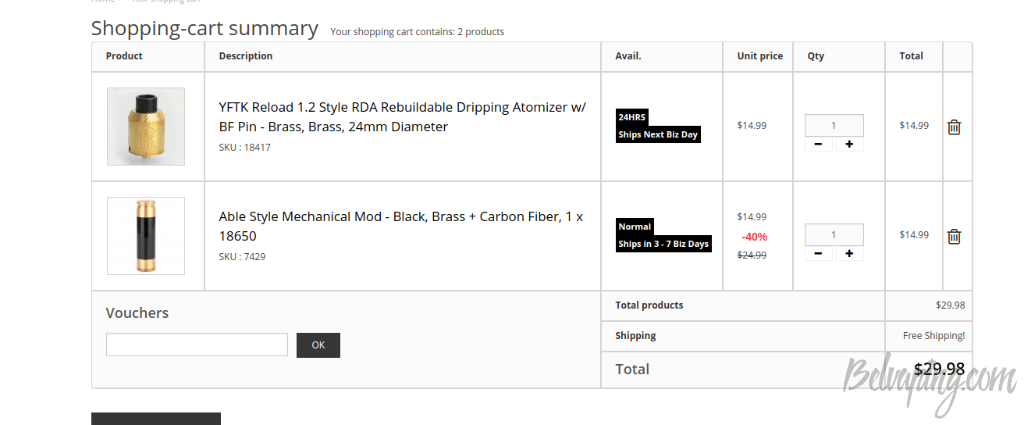This screenshot has width=1024, height=425.
Task: Select the 24HRS Ships Next Biz Day badge
Action: click(x=658, y=126)
